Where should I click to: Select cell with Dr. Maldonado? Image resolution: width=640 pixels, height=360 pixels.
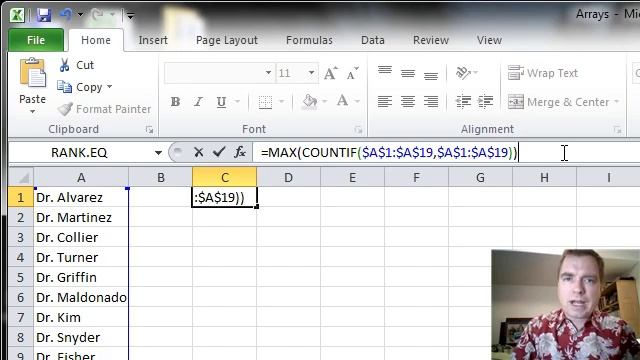click(81, 298)
